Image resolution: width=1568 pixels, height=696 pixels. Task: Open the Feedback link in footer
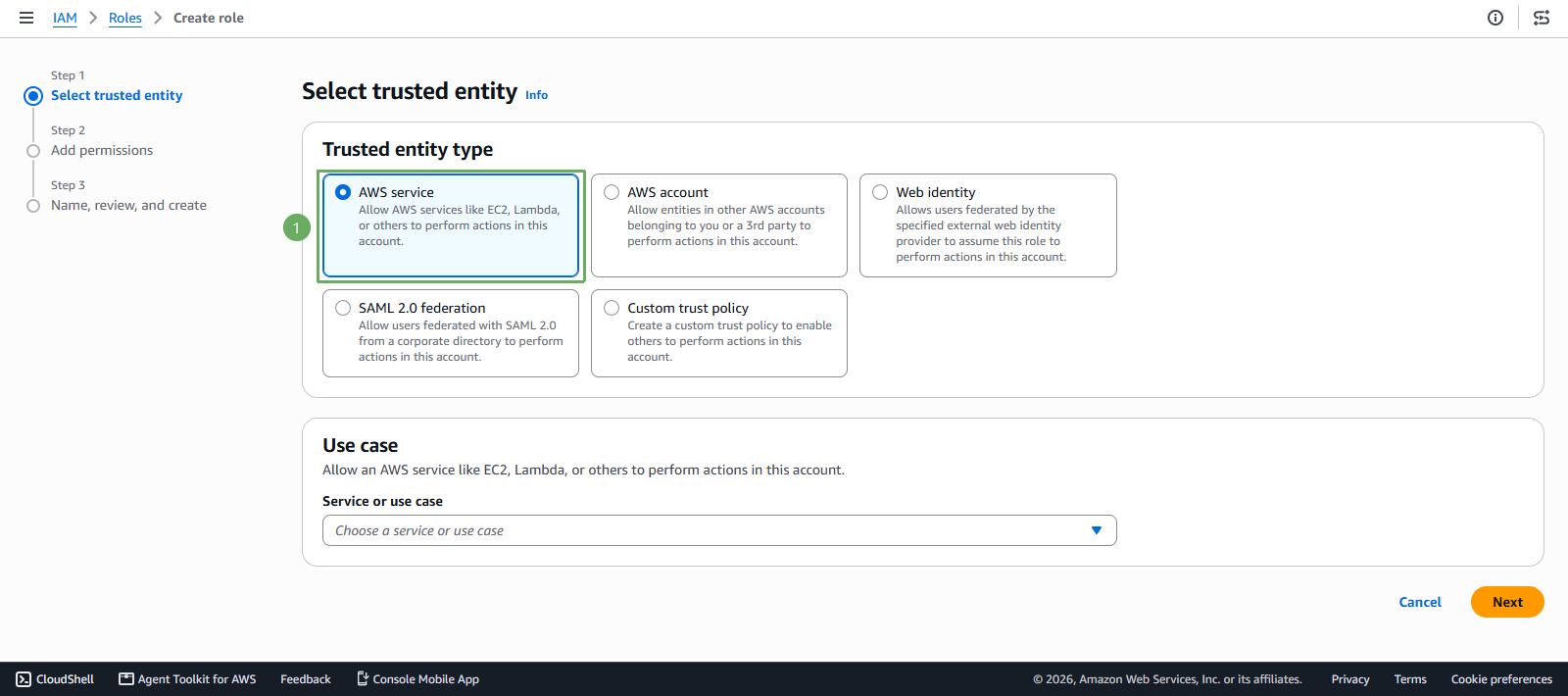point(306,679)
